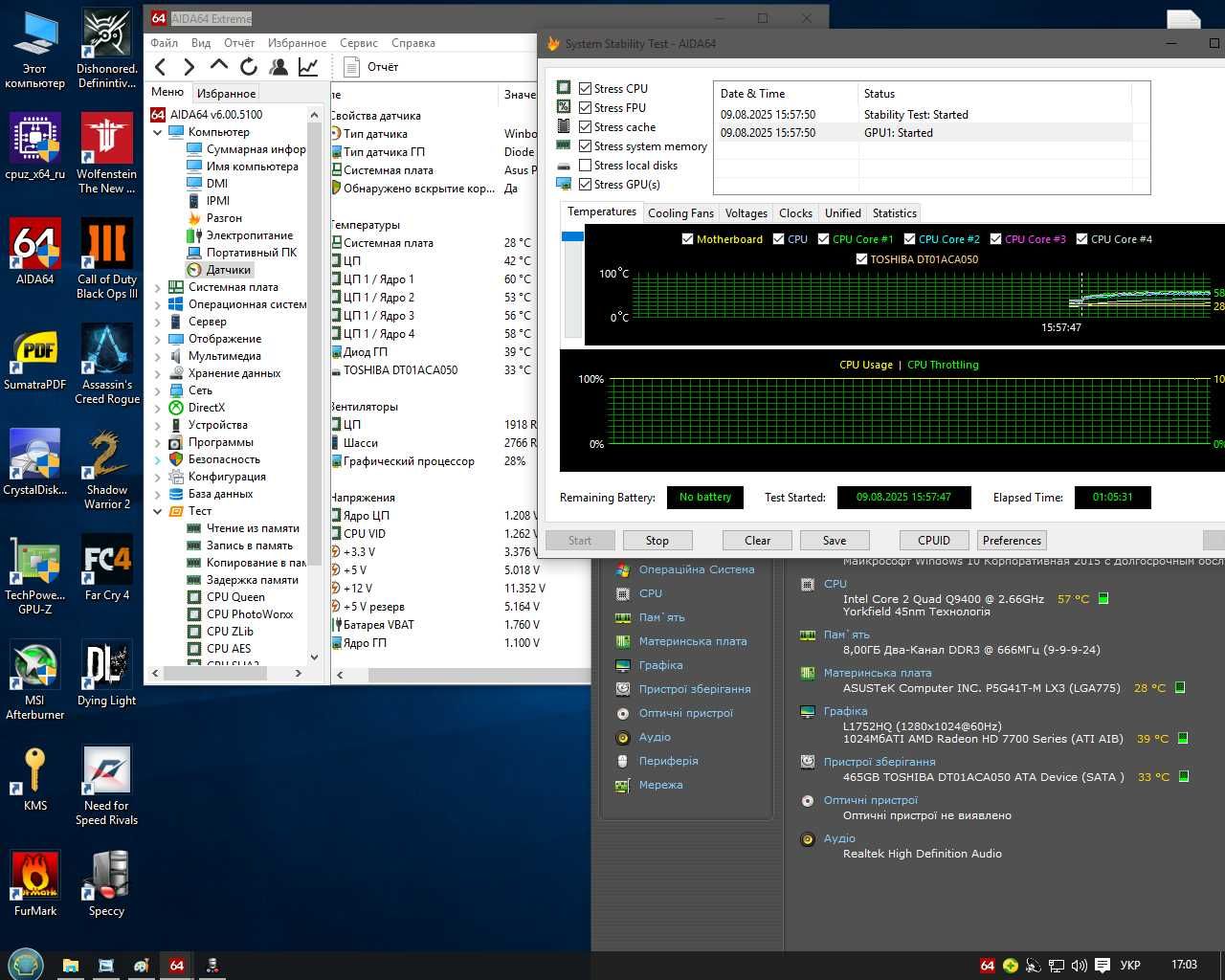Click the blue temperature graph slider handle
Image resolution: width=1225 pixels, height=980 pixels.
point(572,236)
